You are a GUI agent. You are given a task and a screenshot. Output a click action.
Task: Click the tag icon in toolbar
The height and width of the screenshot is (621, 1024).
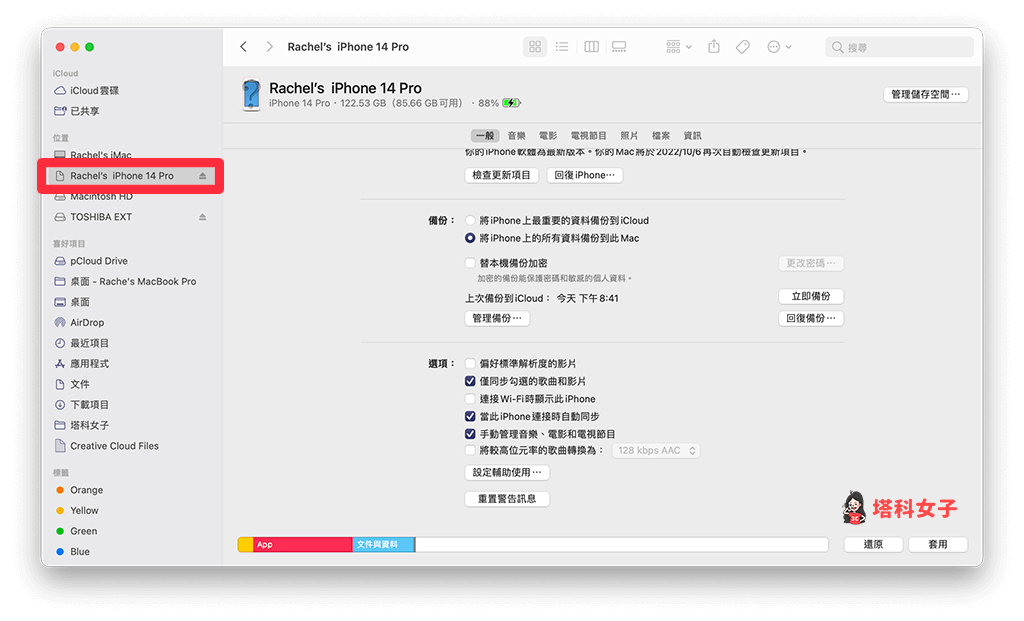coord(743,46)
